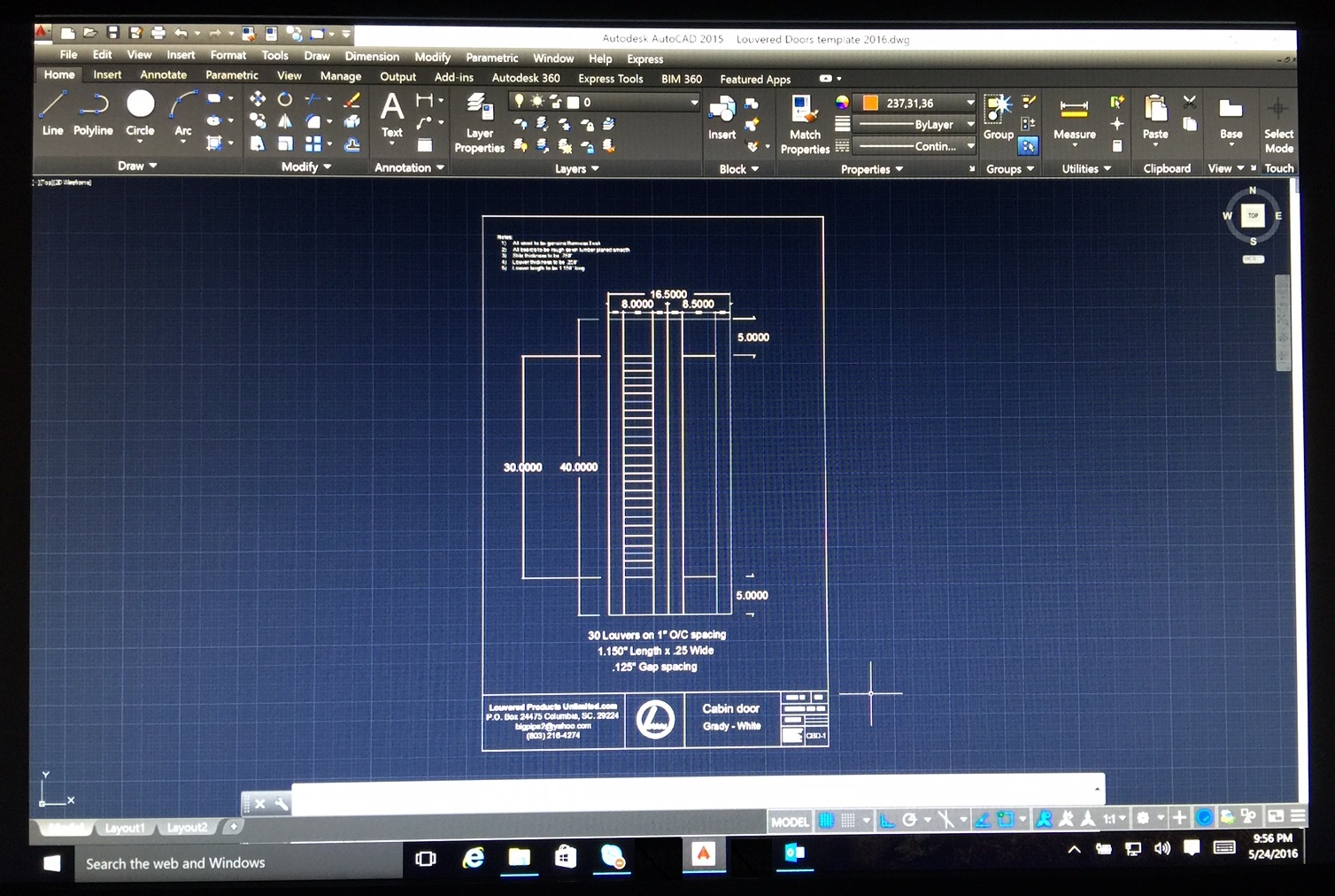
Task: Click the Stretch tool in Modify panel
Action: (x=258, y=143)
